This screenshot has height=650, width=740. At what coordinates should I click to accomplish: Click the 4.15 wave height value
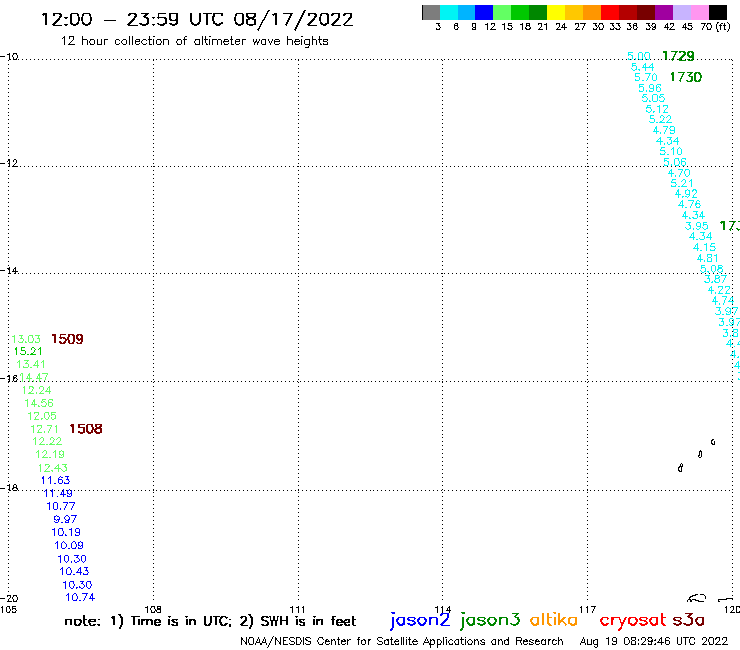[704, 247]
